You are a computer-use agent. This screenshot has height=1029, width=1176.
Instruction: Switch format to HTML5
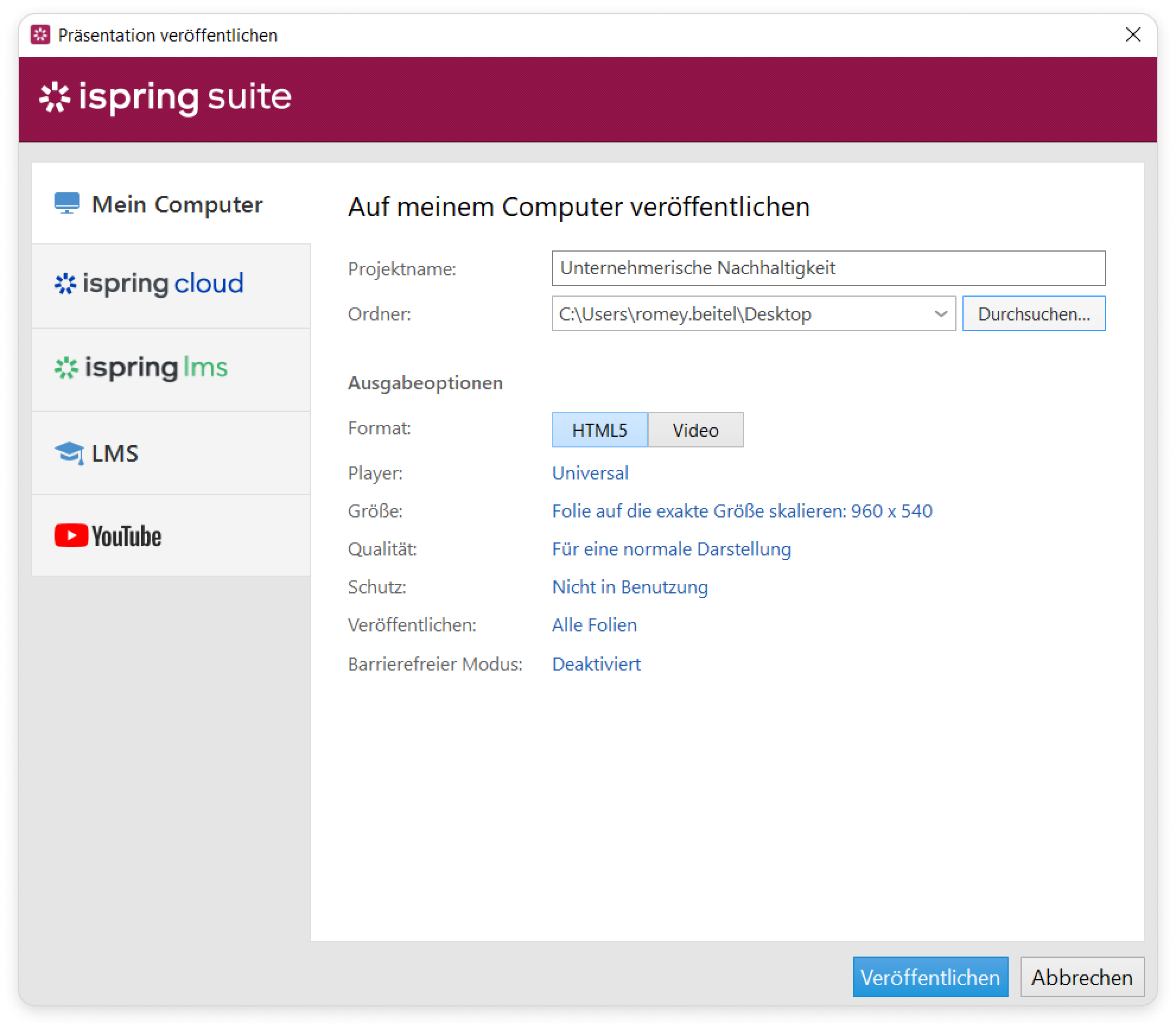point(599,430)
